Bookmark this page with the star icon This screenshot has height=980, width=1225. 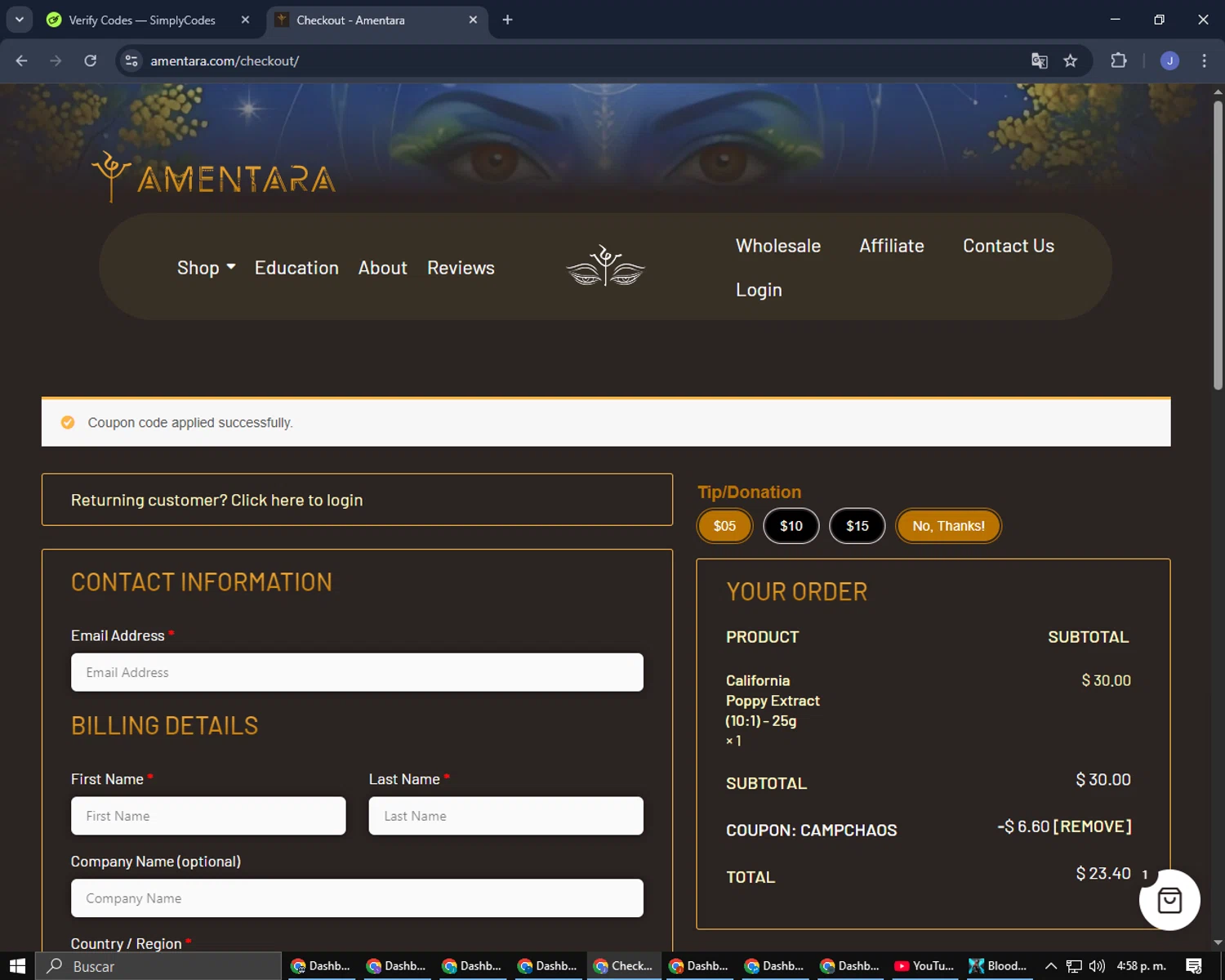(x=1070, y=60)
